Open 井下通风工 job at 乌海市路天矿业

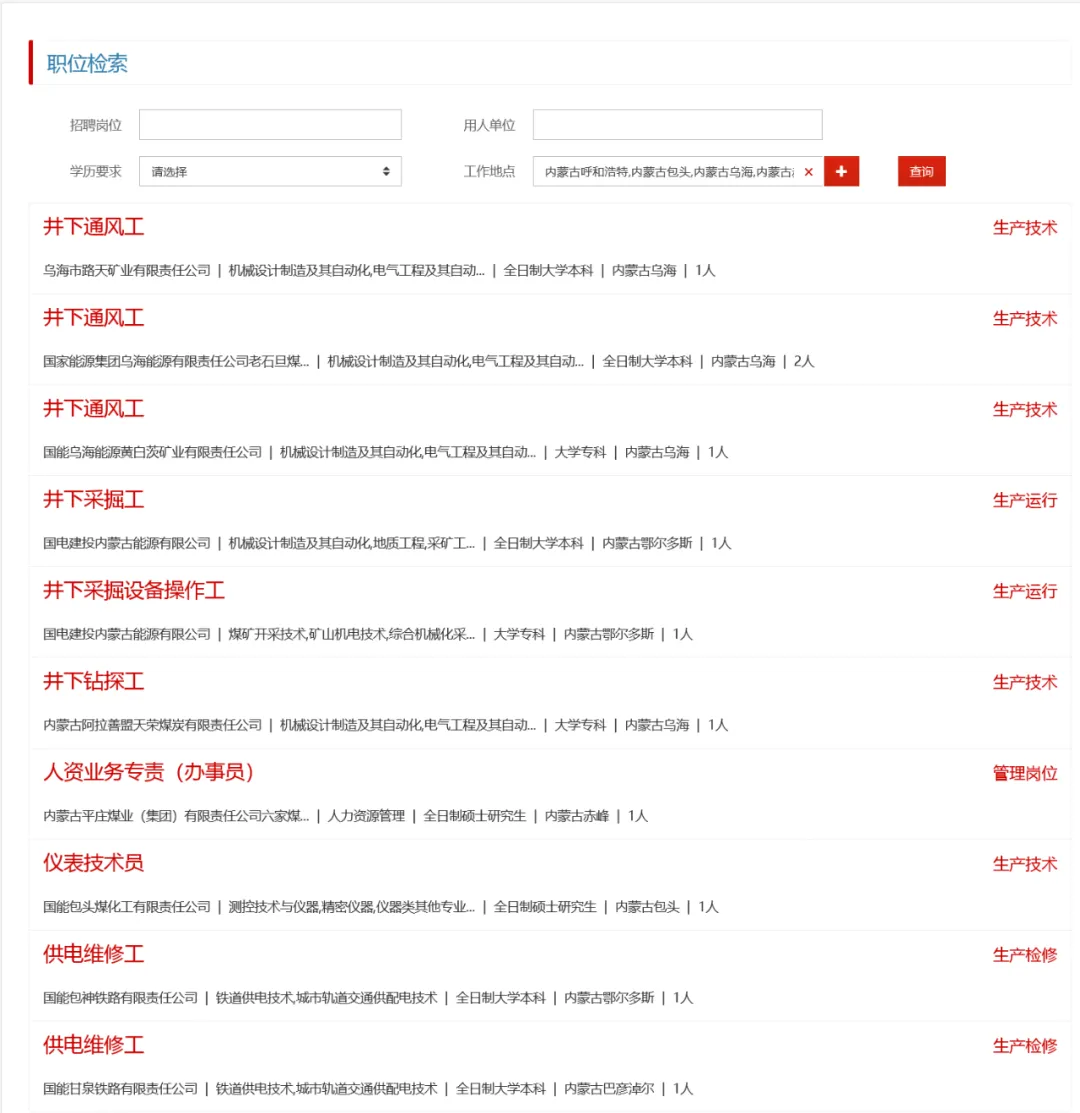[94, 227]
